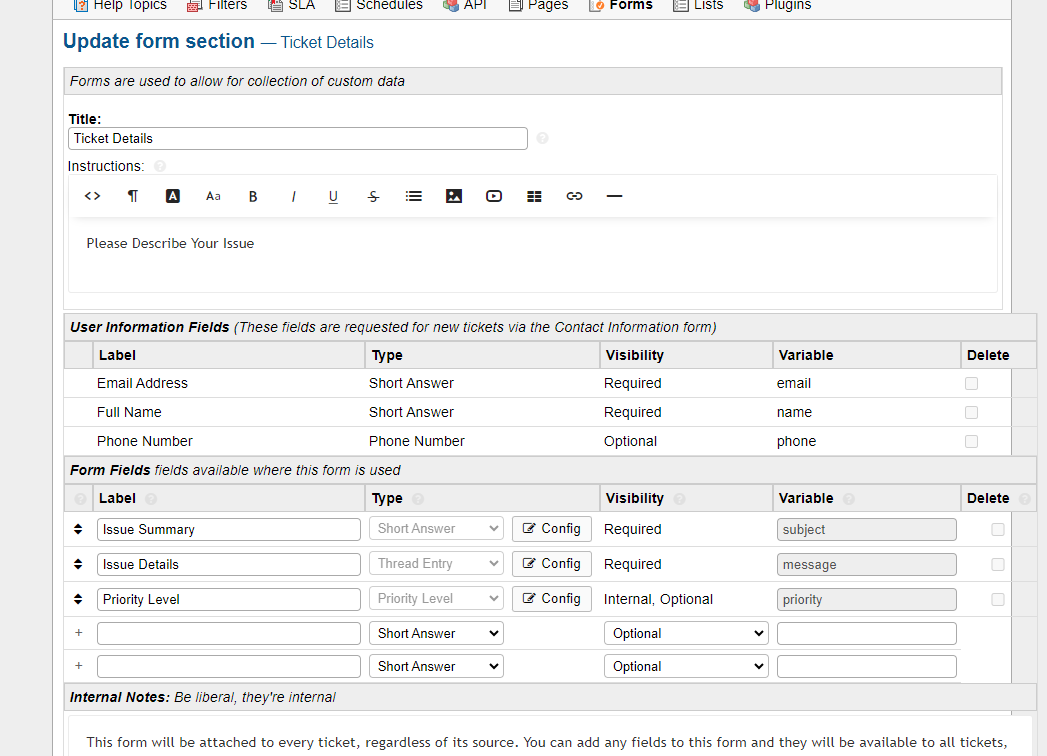The width and height of the screenshot is (1047, 756).
Task: Click Config button for Issue Summary
Action: pos(551,529)
